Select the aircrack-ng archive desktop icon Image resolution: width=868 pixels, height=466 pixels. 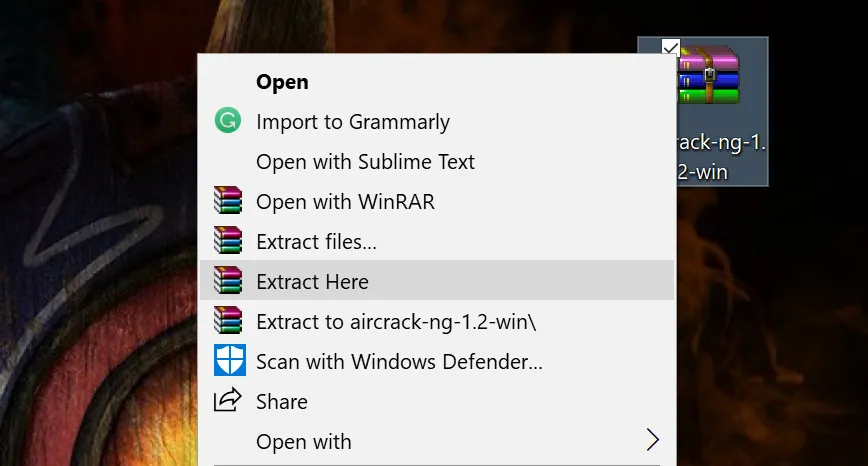click(708, 75)
